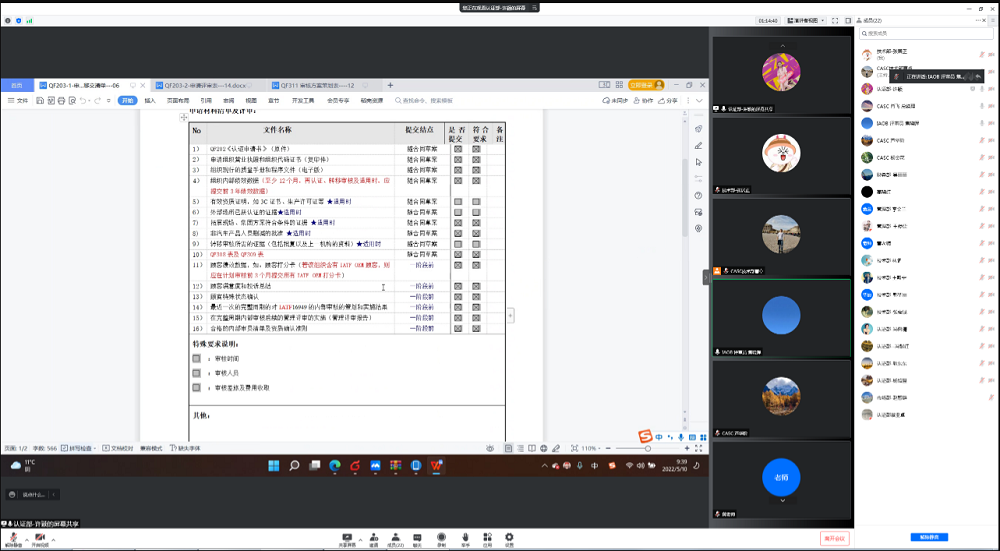Click the Save icon in WPS toolbar
1000x551 pixels.
[x=40, y=101]
